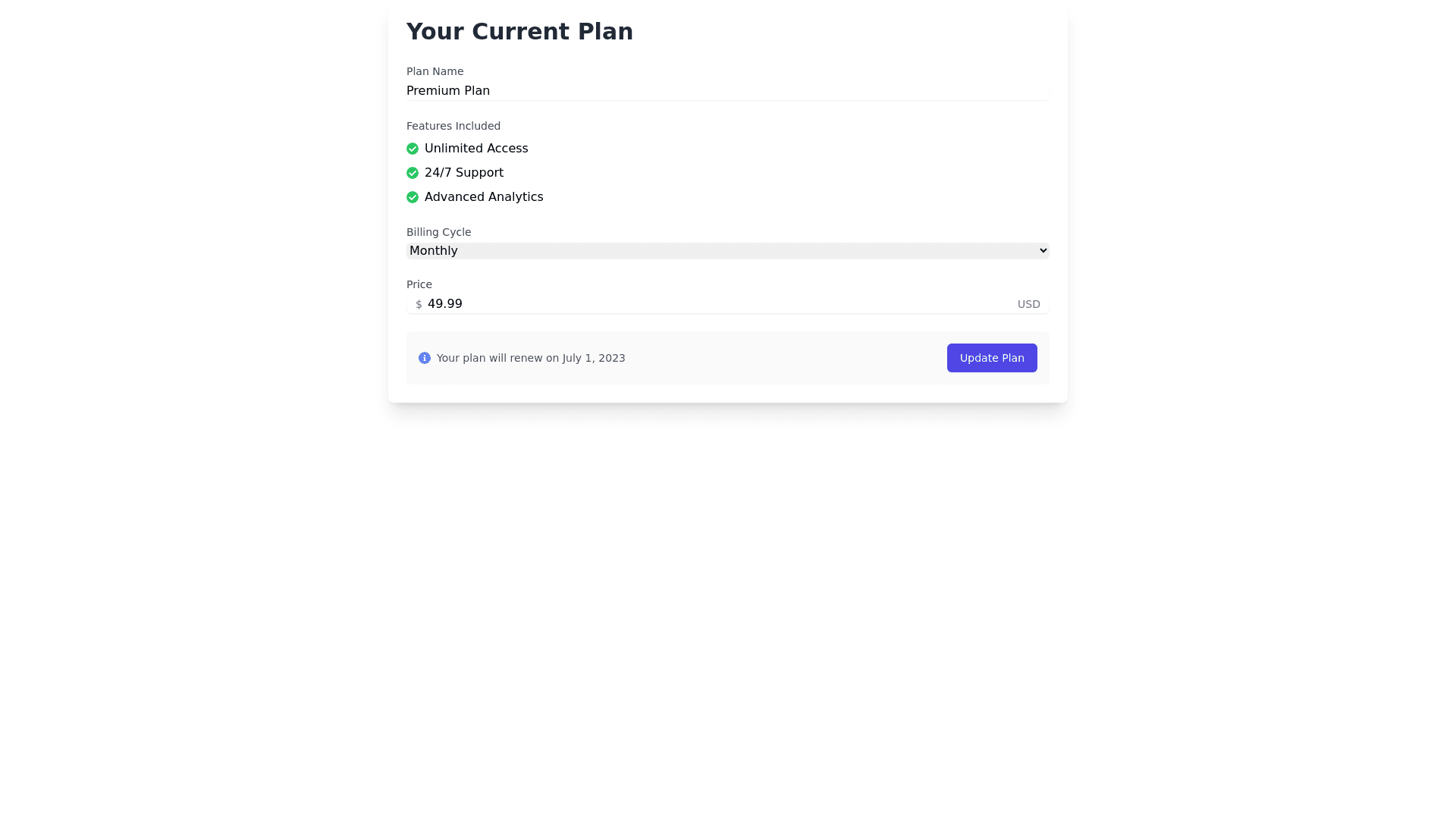Click the green checkmark beside Advanced Analytics

click(413, 197)
